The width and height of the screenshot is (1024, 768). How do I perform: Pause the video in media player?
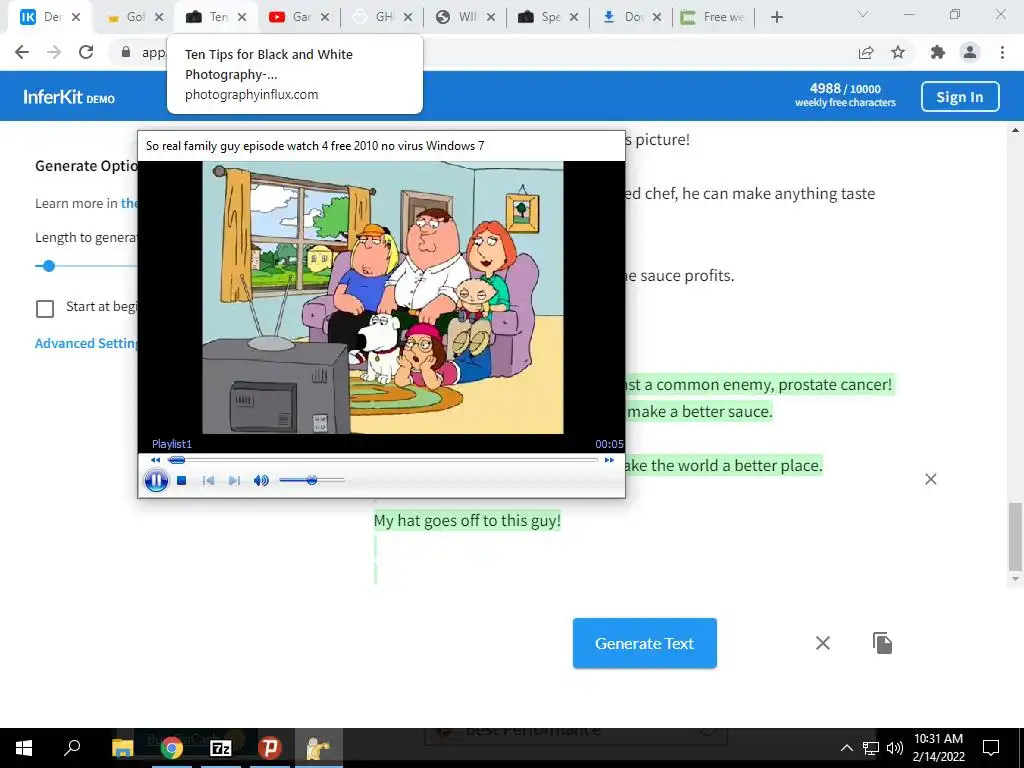point(156,481)
